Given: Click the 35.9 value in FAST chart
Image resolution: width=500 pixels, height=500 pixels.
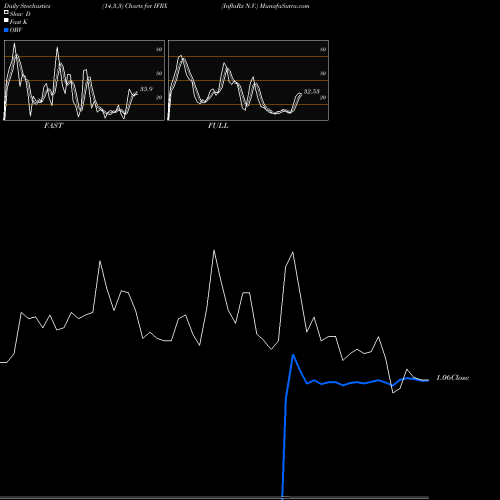Looking at the screenshot, I should pyautogui.click(x=146, y=89).
